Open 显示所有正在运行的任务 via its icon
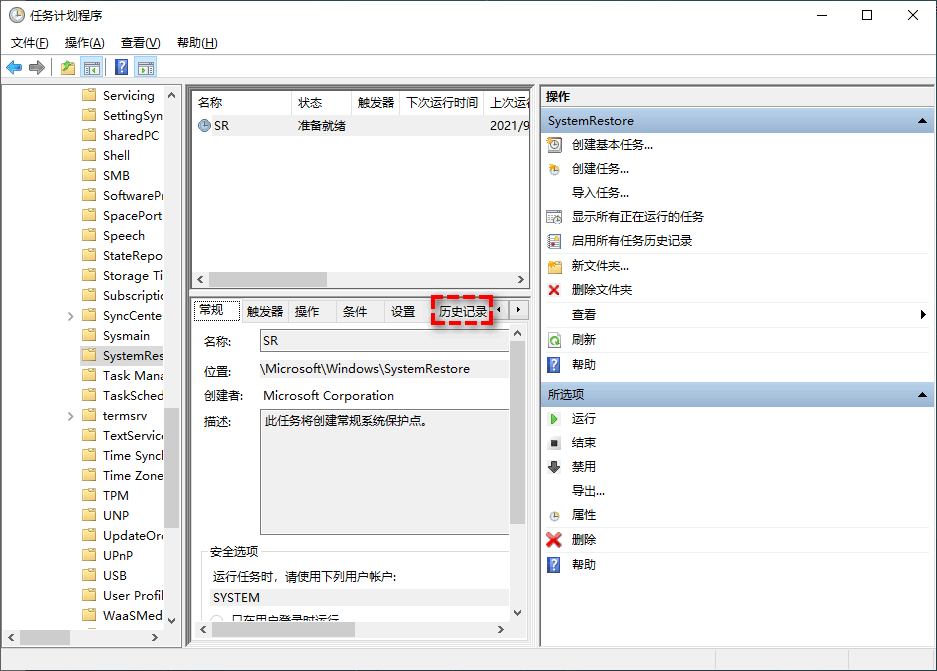The height and width of the screenshot is (671, 937). (553, 217)
